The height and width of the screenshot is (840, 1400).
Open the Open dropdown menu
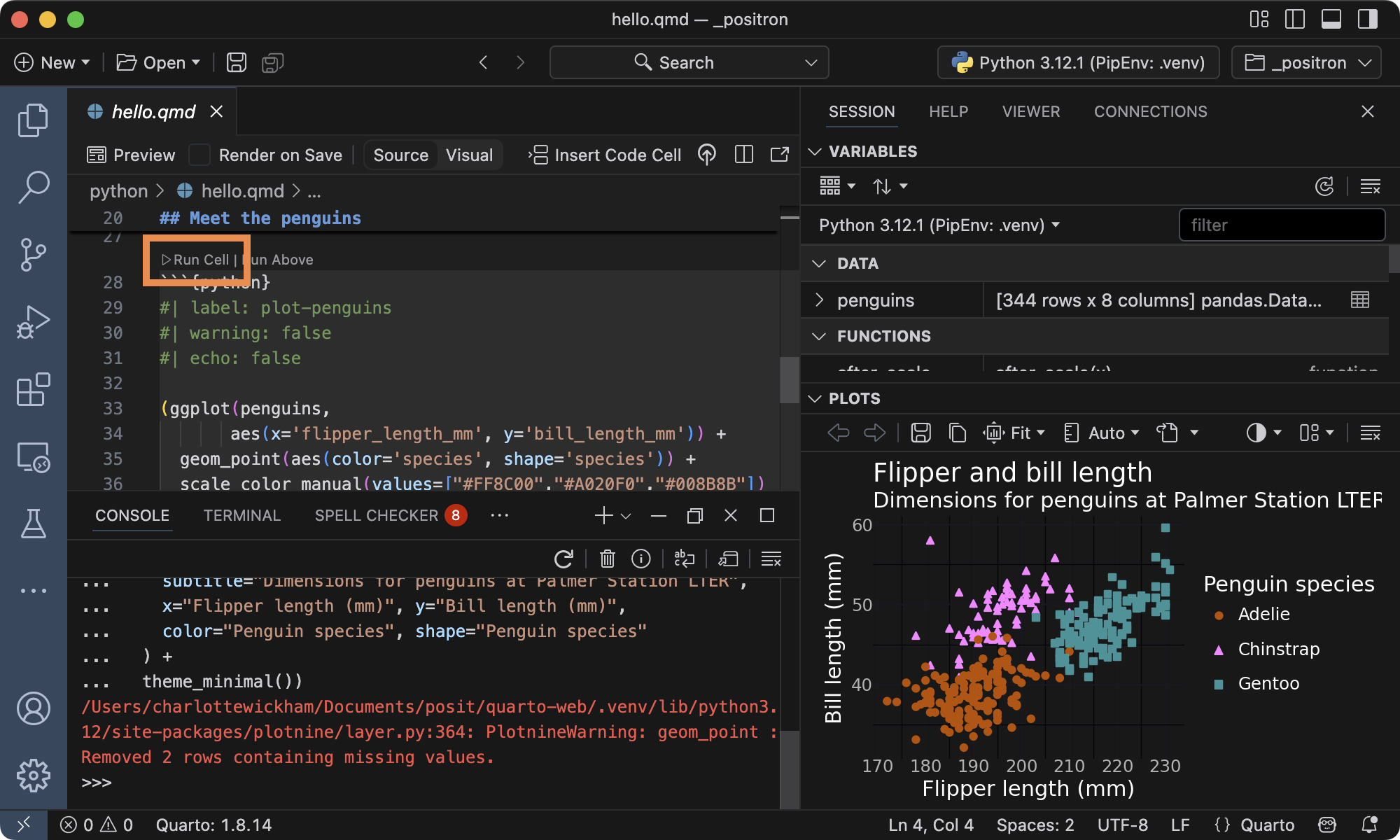click(158, 62)
